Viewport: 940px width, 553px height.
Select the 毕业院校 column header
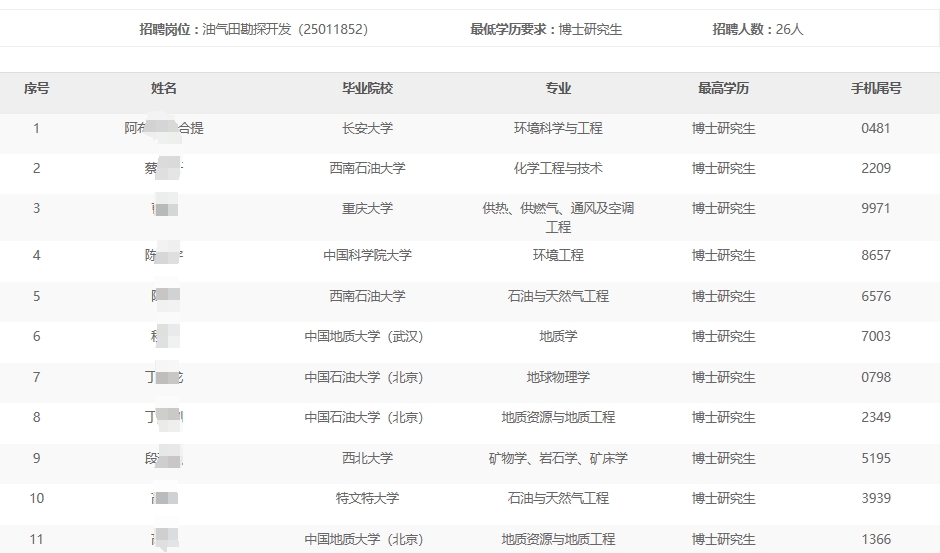coord(367,88)
